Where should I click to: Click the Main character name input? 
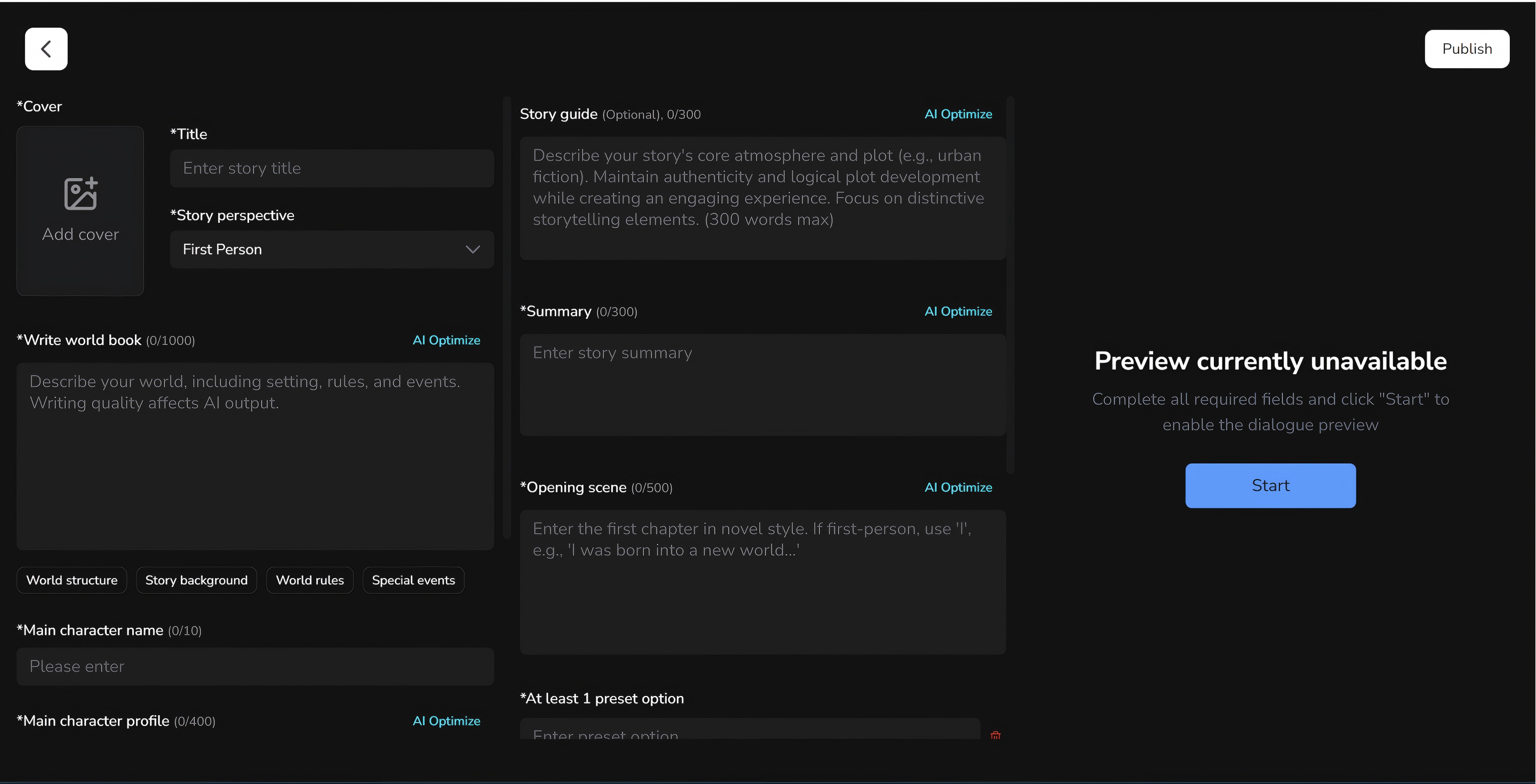click(255, 666)
